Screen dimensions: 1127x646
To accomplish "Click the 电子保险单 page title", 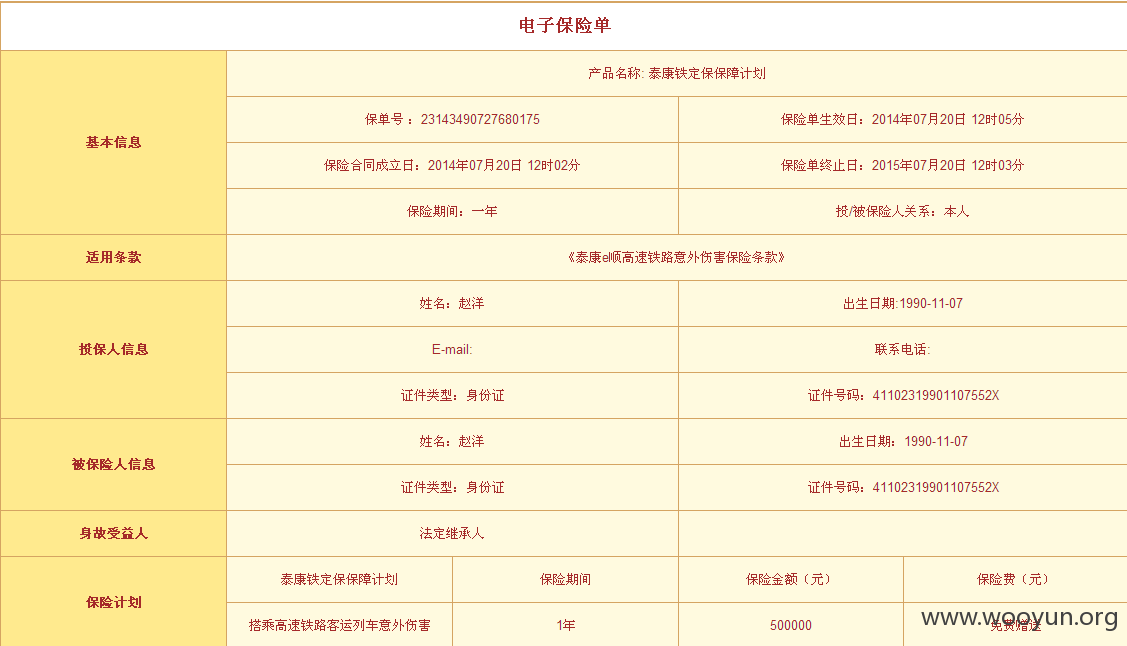I will [x=565, y=26].
